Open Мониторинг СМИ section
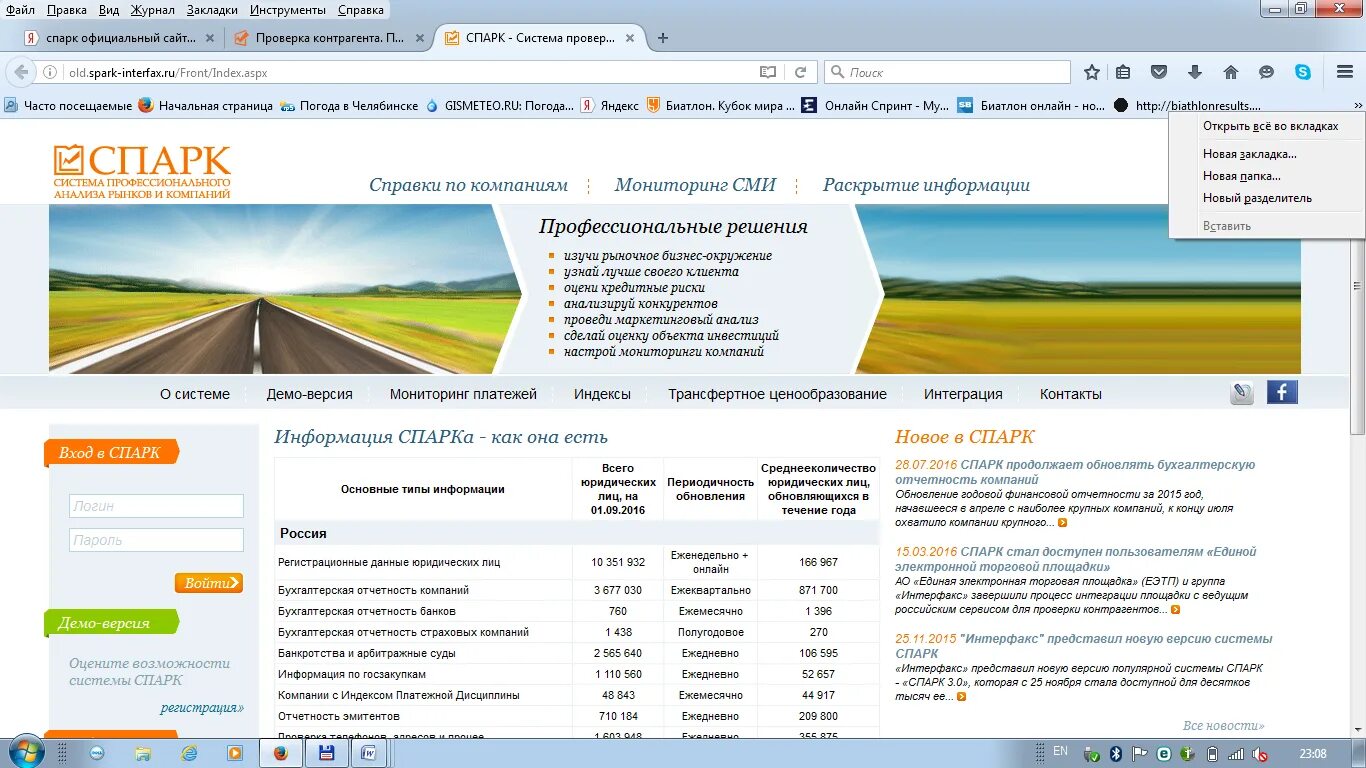1366x768 pixels. pos(695,185)
